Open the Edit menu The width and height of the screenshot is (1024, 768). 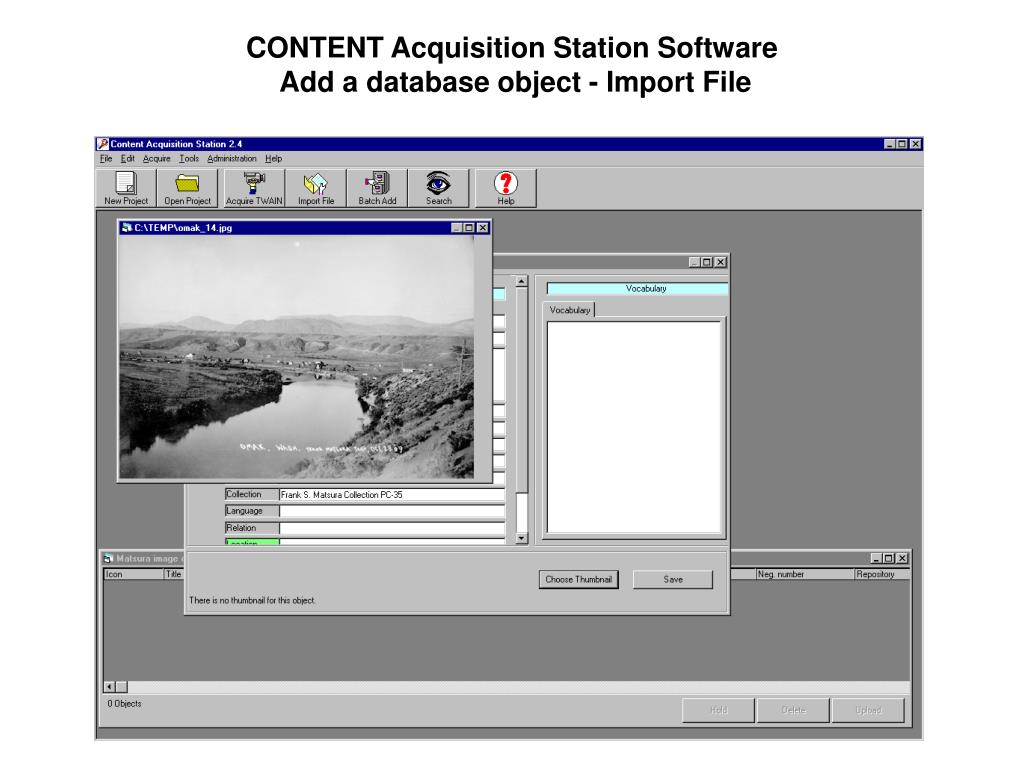pyautogui.click(x=127, y=159)
